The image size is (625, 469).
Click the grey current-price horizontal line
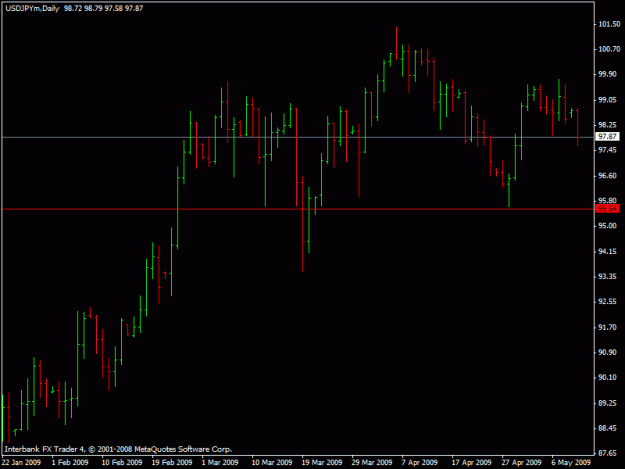click(298, 137)
